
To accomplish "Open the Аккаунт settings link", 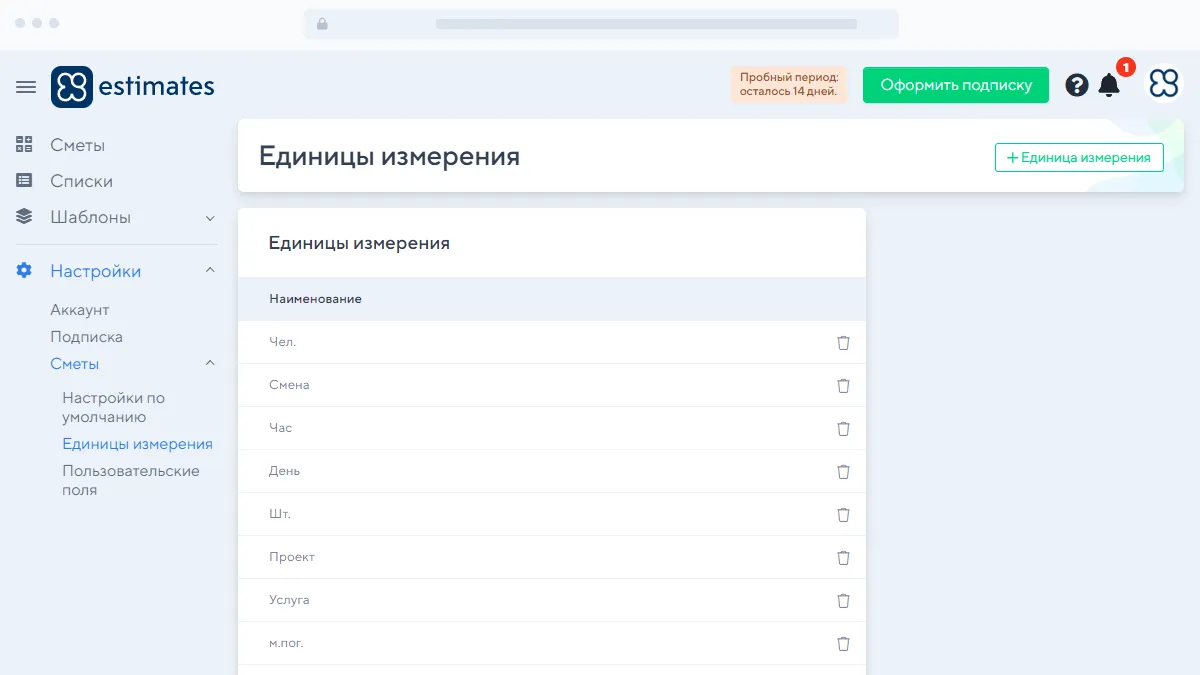I will click(80, 310).
